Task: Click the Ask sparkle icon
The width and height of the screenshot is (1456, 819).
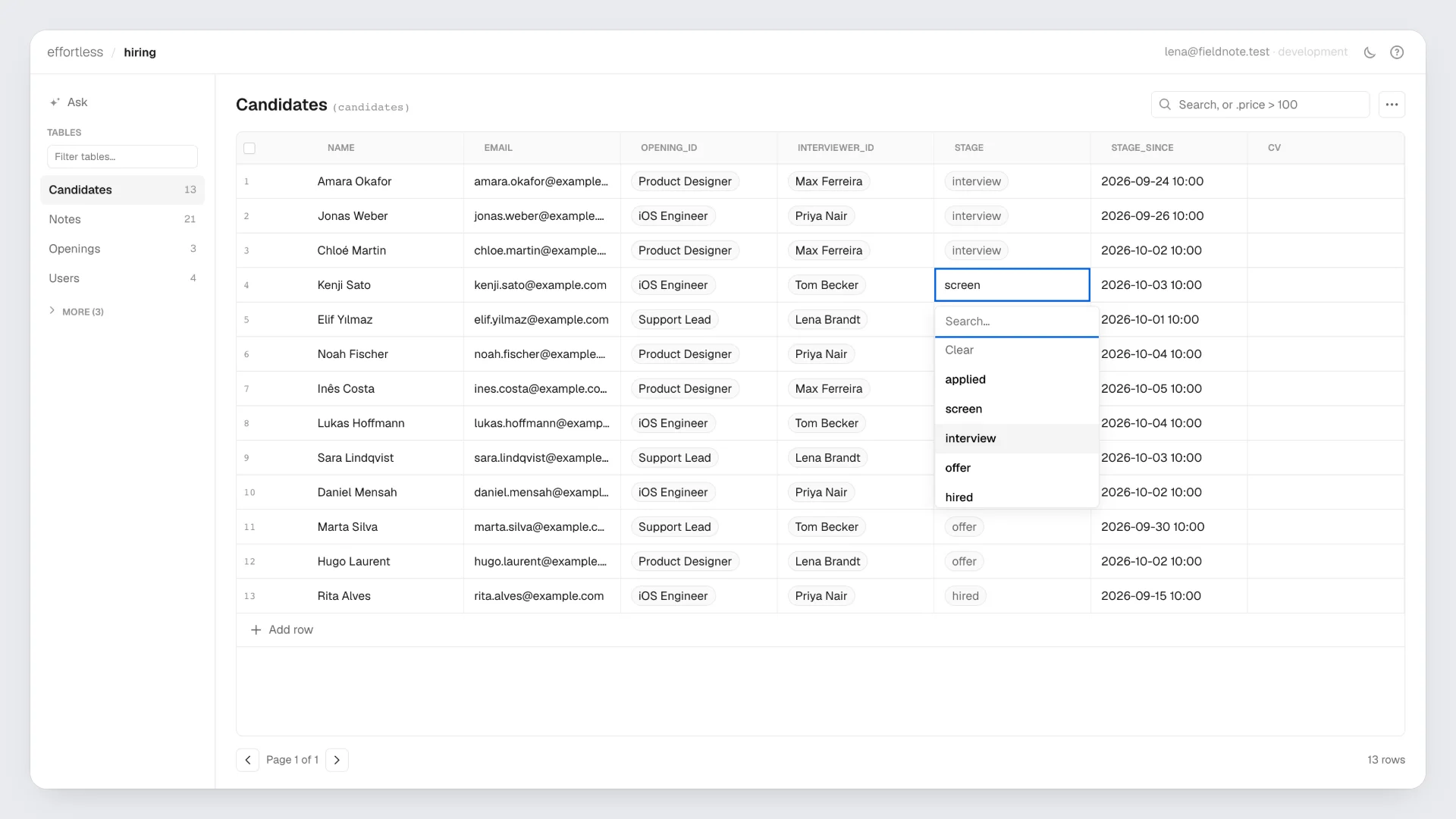Action: (55, 102)
